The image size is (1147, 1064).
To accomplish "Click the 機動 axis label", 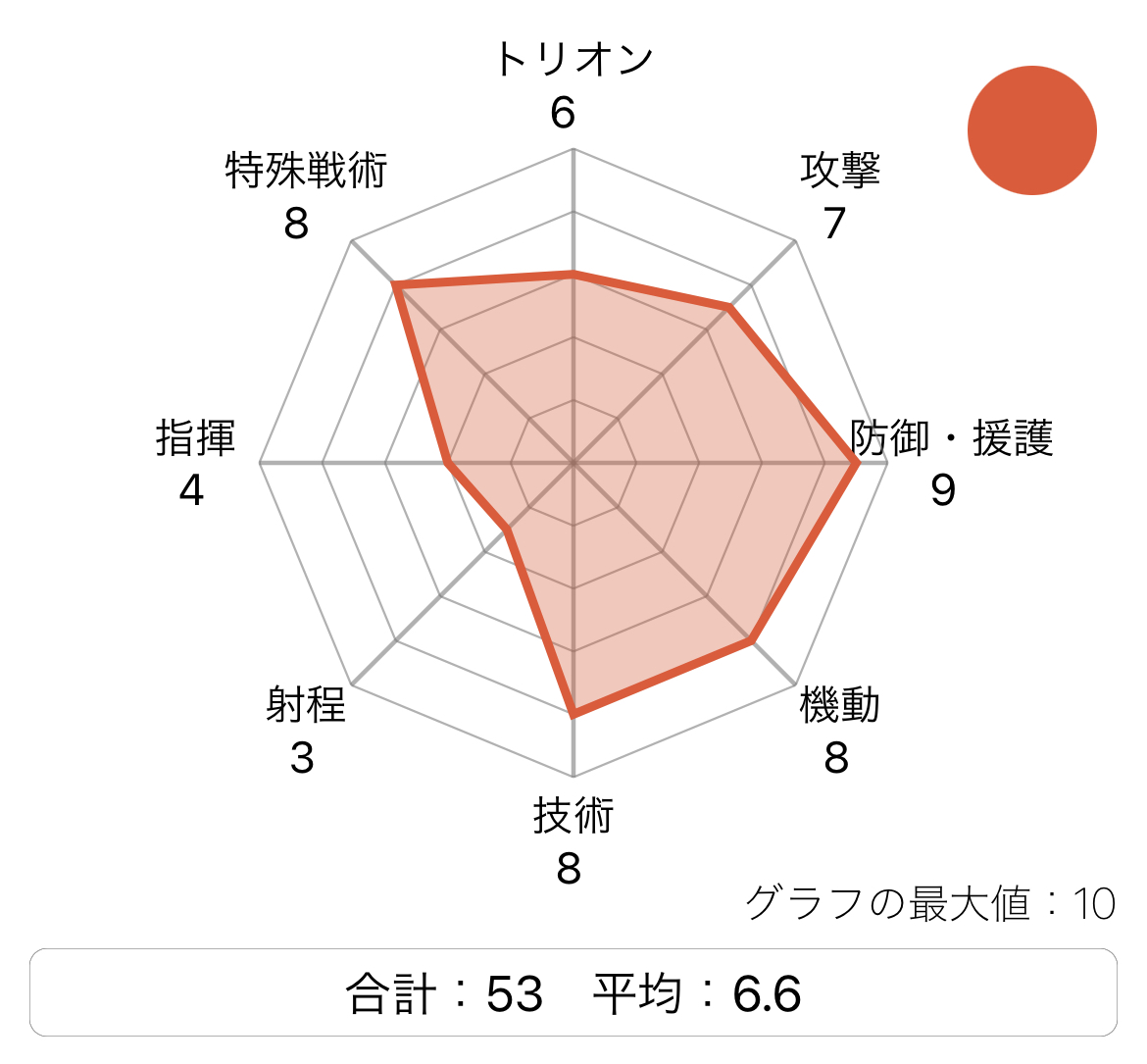I will pos(840,705).
